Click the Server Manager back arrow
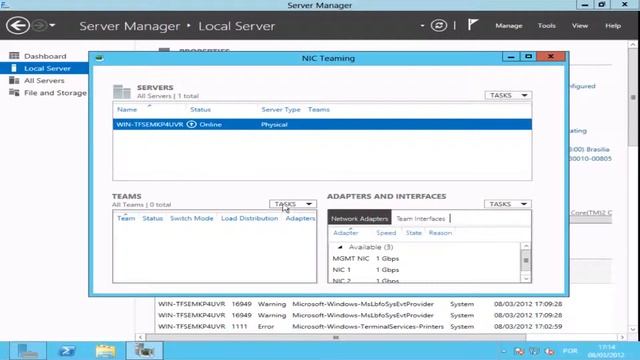The width and height of the screenshot is (640, 360). tap(18, 25)
